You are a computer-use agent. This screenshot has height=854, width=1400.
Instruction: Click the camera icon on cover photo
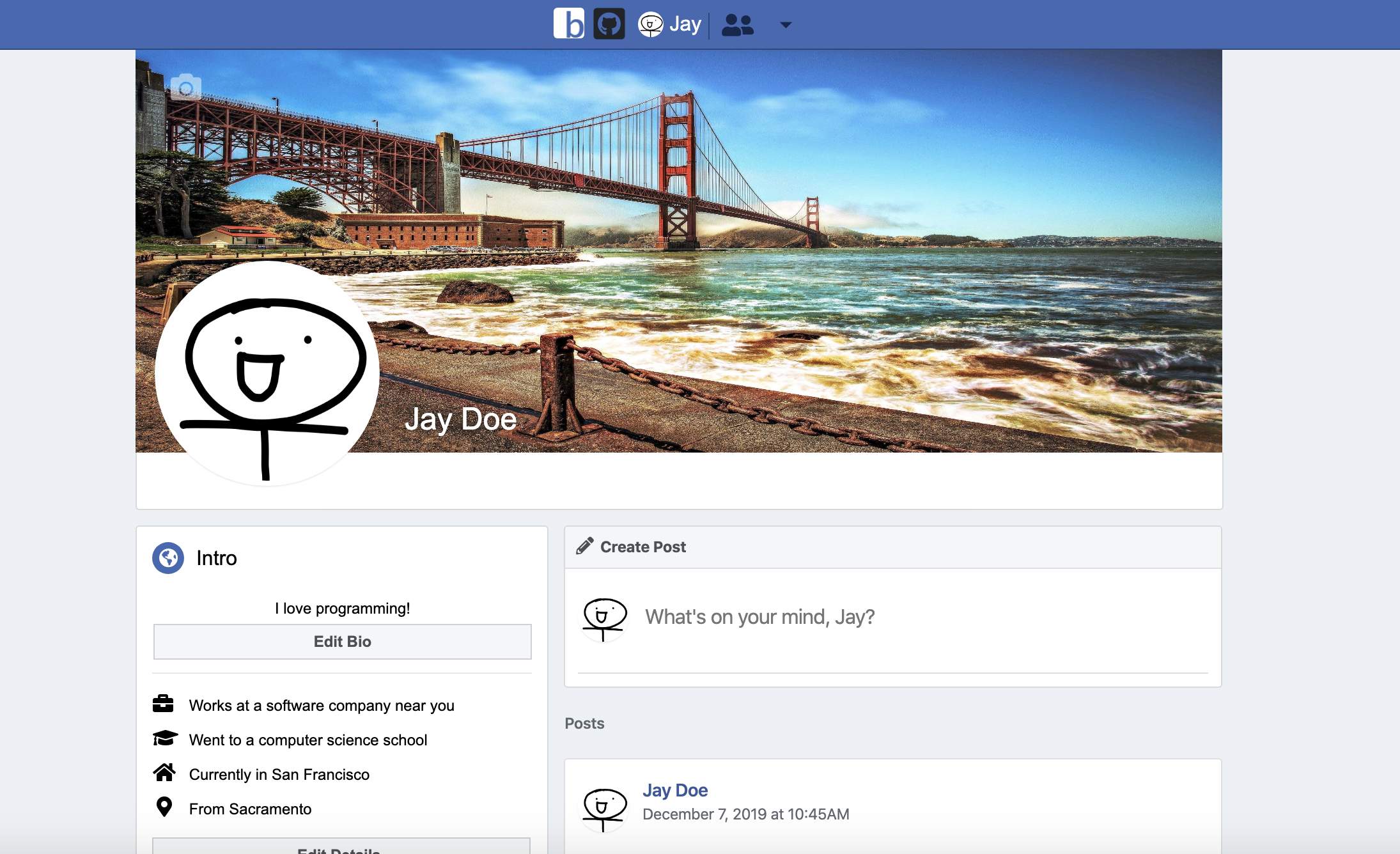coord(186,88)
